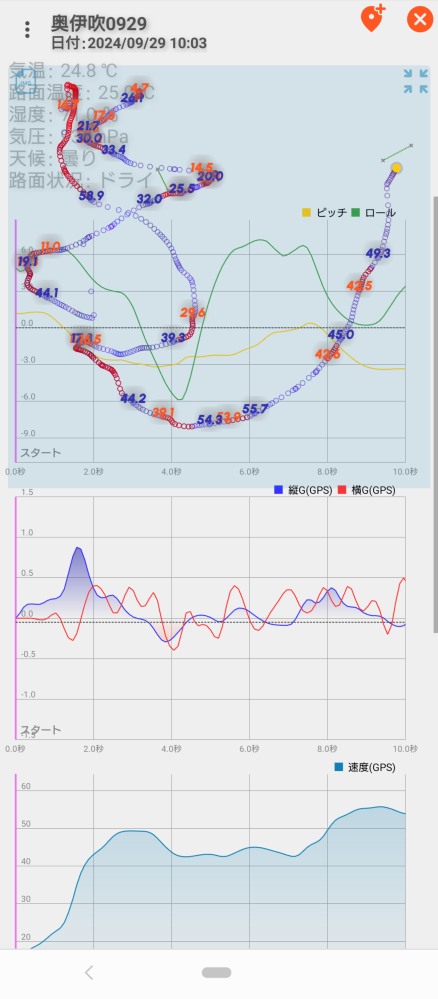Tap the スタート marker on the G-force chart

tap(40, 729)
